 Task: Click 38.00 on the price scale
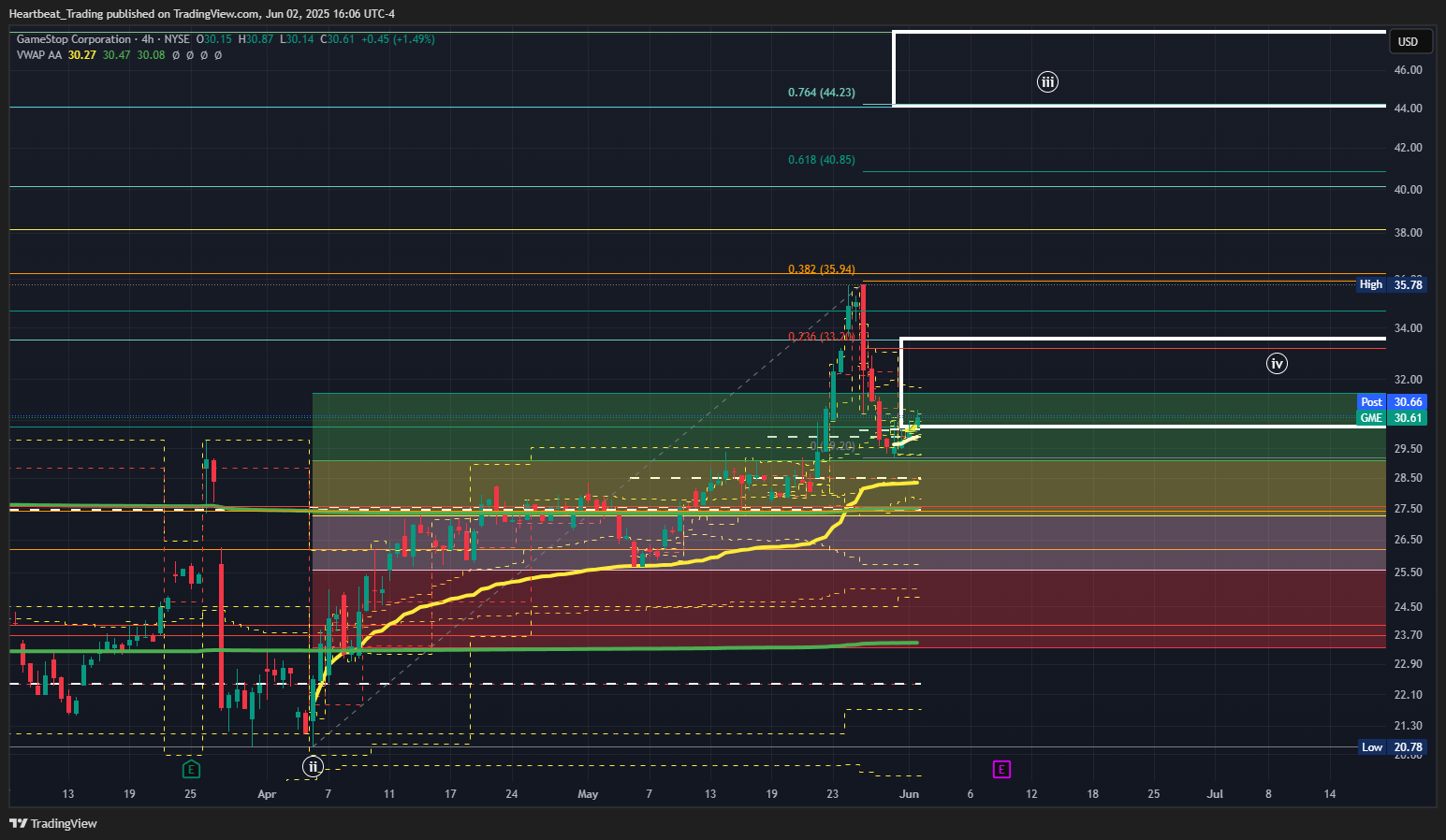point(1408,233)
